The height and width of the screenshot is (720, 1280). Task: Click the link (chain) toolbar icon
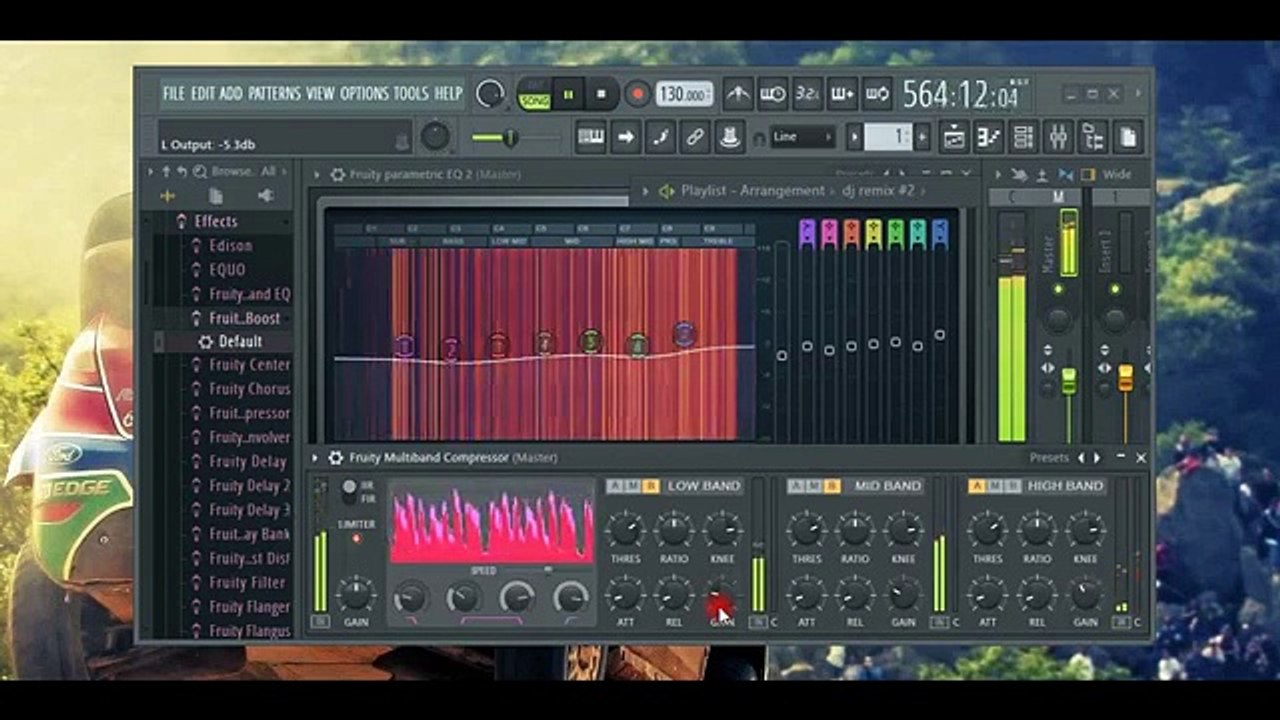click(695, 137)
